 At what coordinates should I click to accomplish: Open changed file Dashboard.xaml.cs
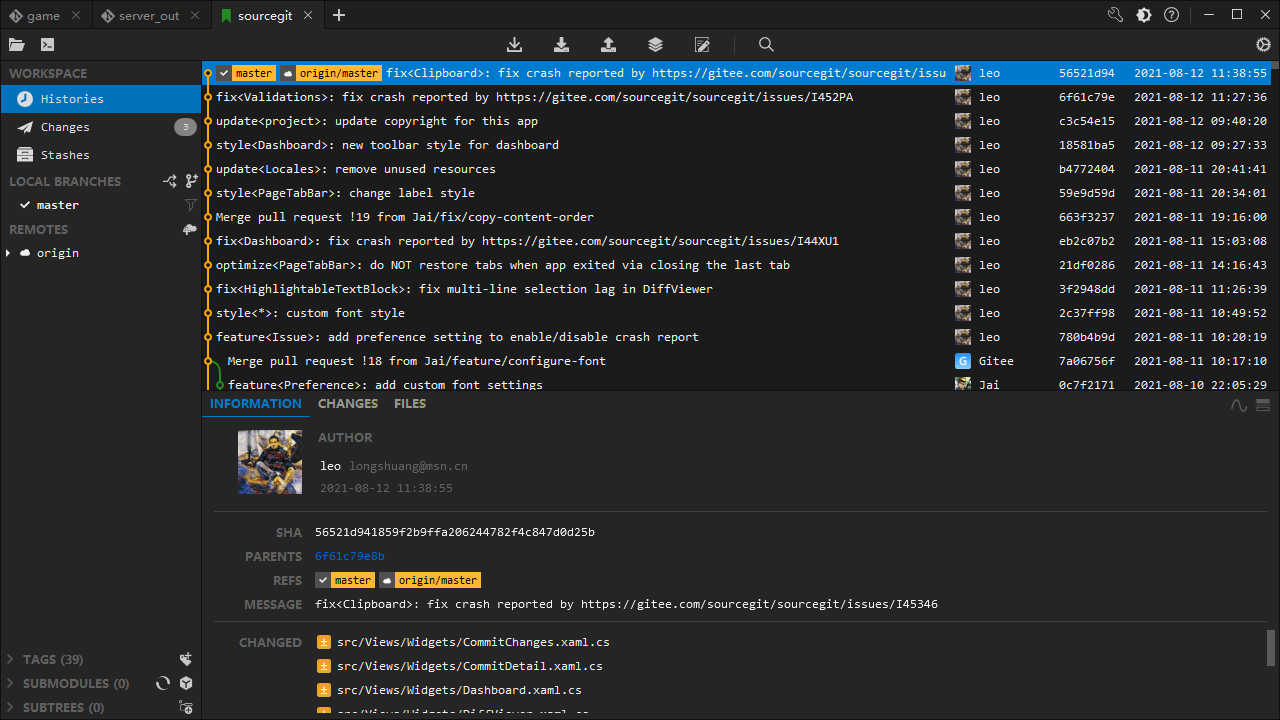459,690
